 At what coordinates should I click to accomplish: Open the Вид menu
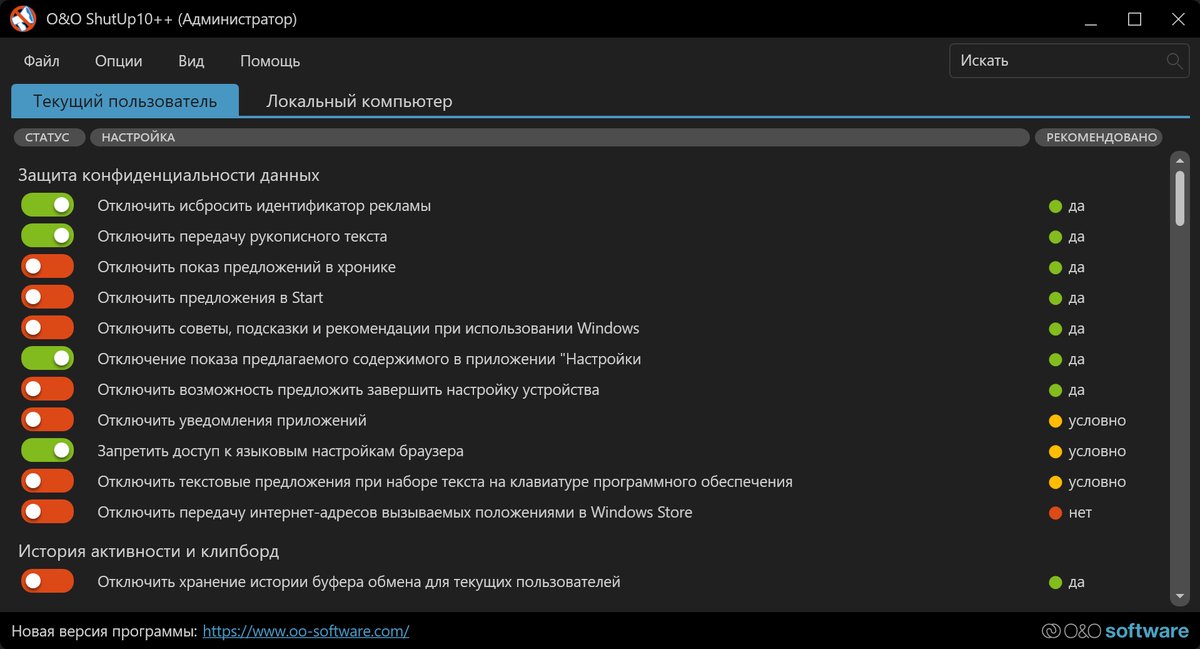191,61
